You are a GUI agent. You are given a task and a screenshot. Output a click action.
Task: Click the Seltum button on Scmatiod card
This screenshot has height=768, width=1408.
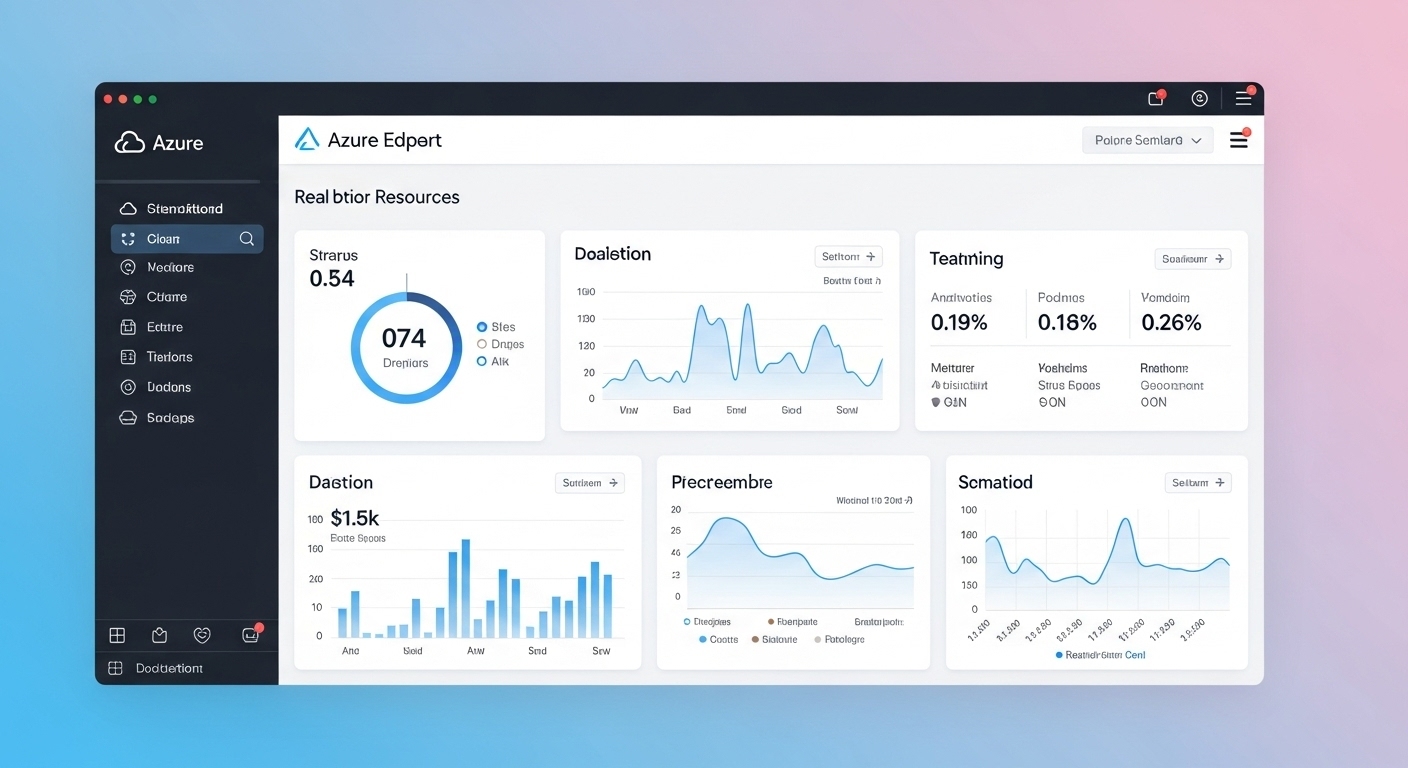[x=1197, y=483]
